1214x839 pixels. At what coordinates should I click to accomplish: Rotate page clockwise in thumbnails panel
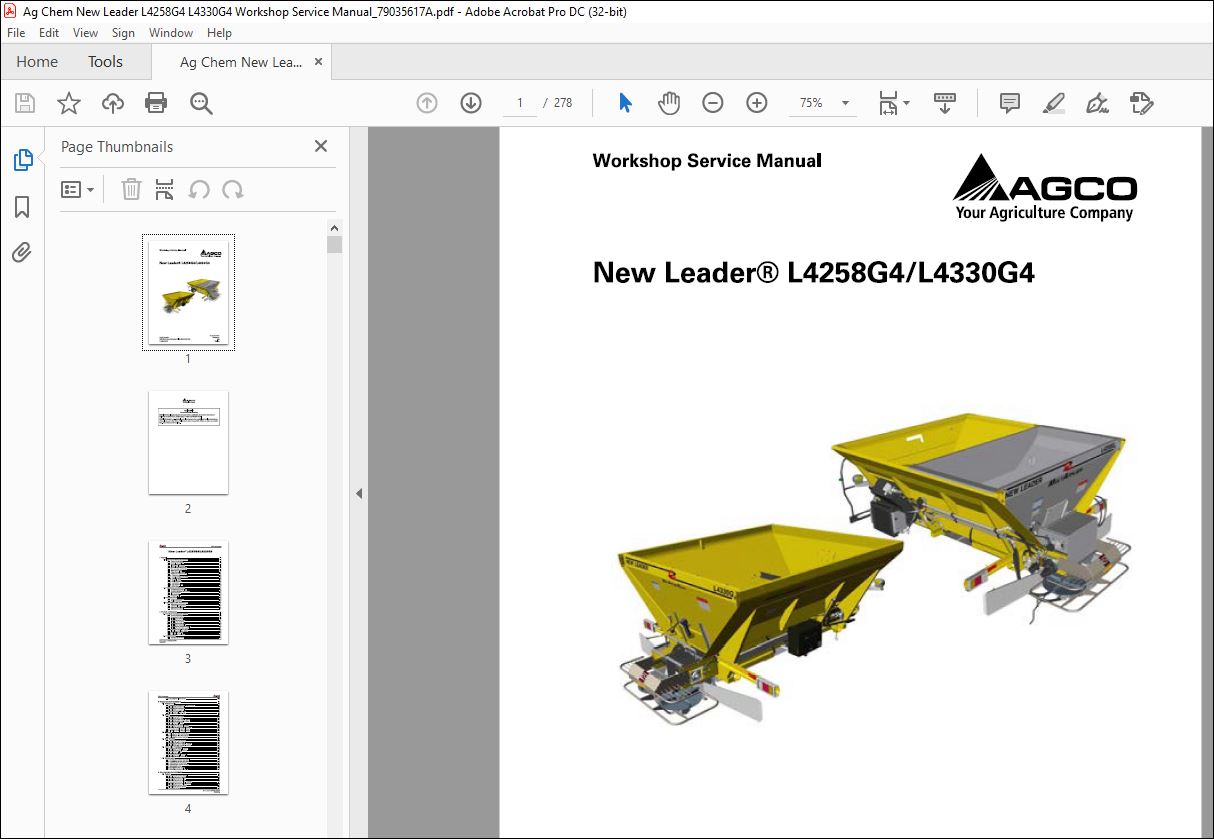tap(233, 189)
